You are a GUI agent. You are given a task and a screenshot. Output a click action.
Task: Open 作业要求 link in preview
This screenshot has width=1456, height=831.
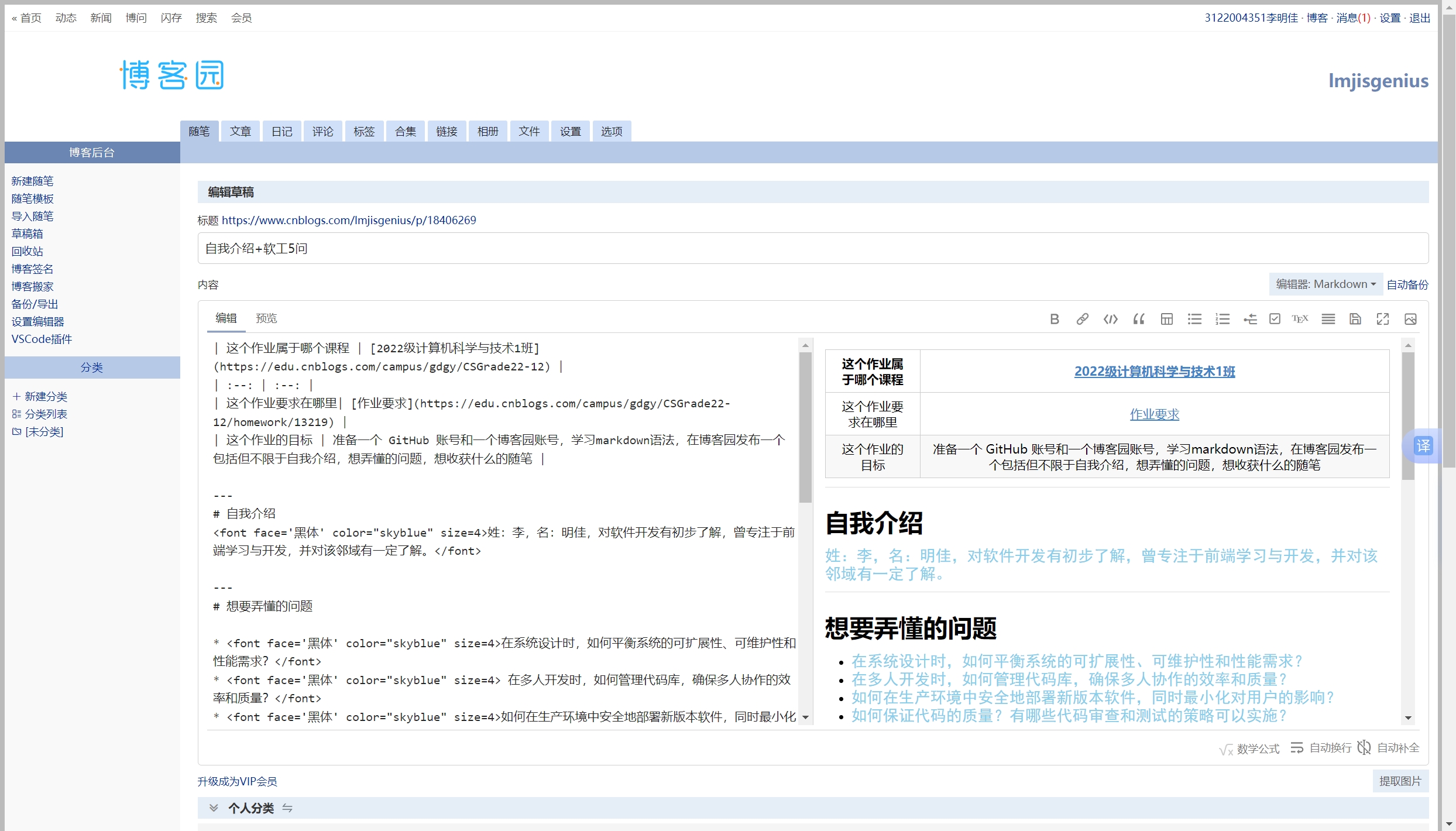(1154, 414)
